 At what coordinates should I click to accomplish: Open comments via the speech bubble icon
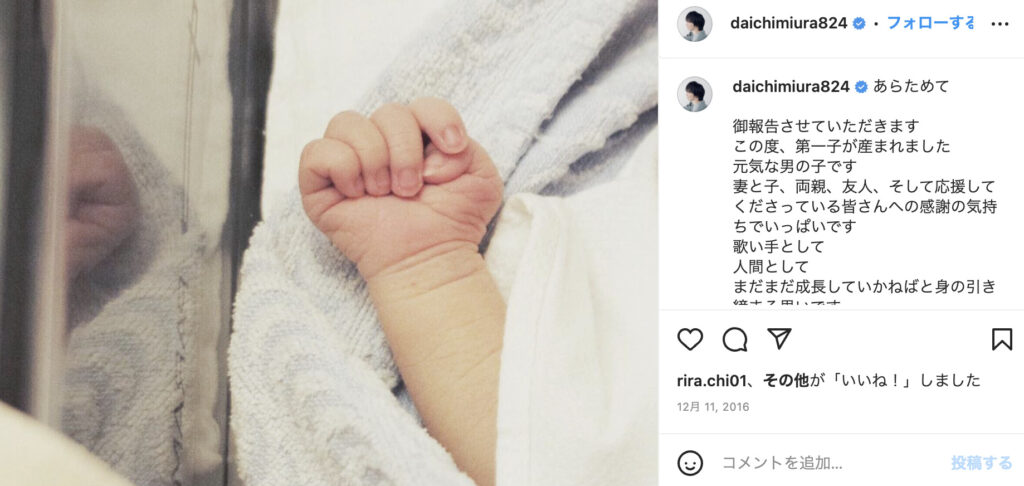[735, 339]
